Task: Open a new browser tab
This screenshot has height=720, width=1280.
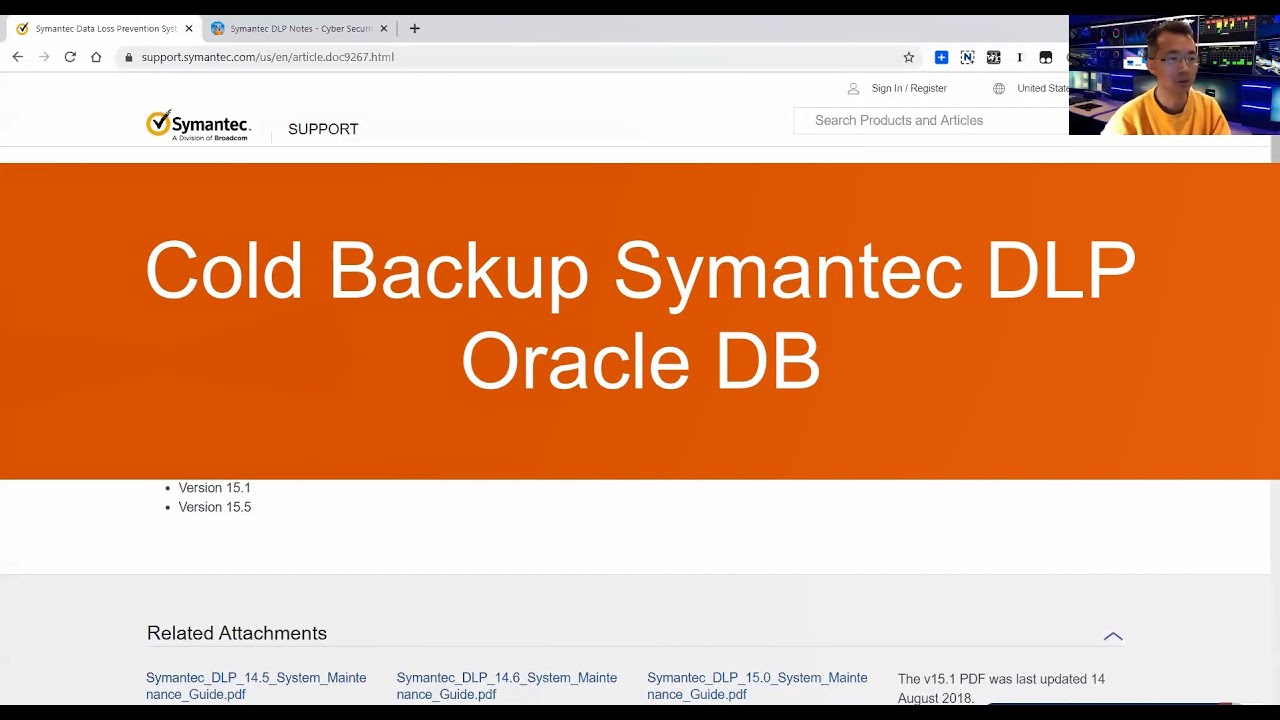Action: coord(414,28)
